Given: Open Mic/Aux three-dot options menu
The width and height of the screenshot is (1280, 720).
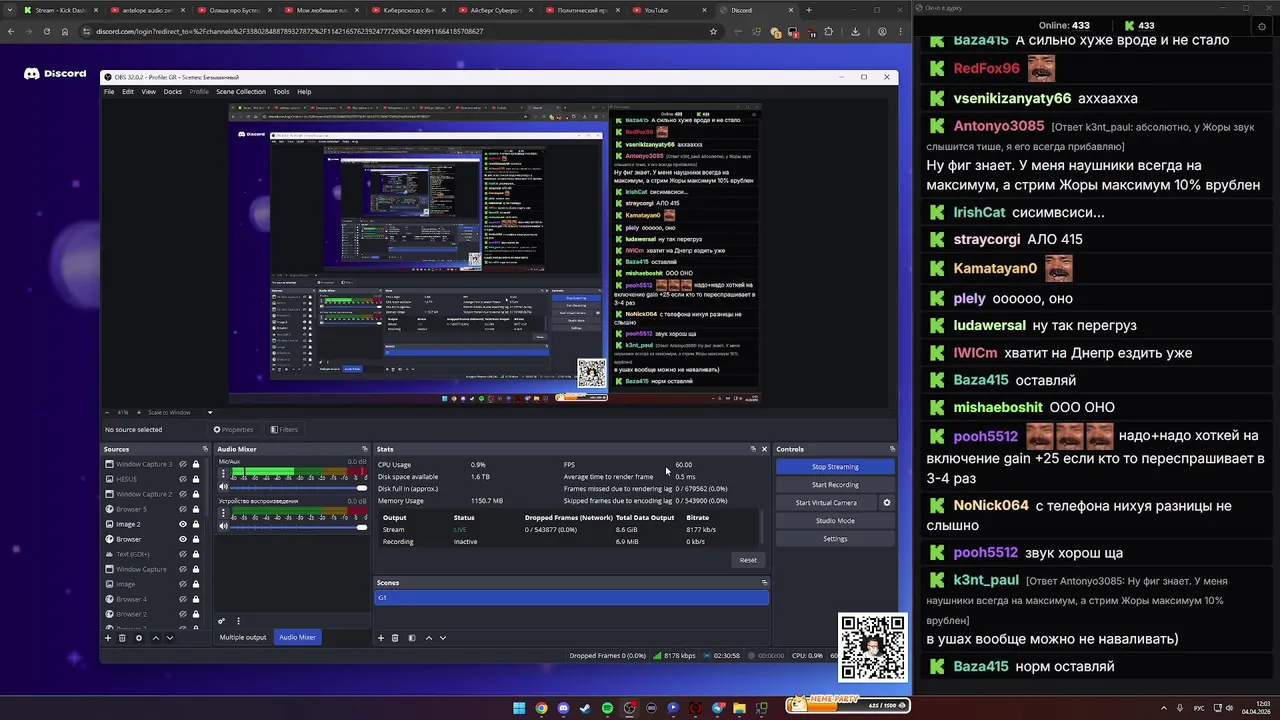Looking at the screenshot, I should 223,473.
